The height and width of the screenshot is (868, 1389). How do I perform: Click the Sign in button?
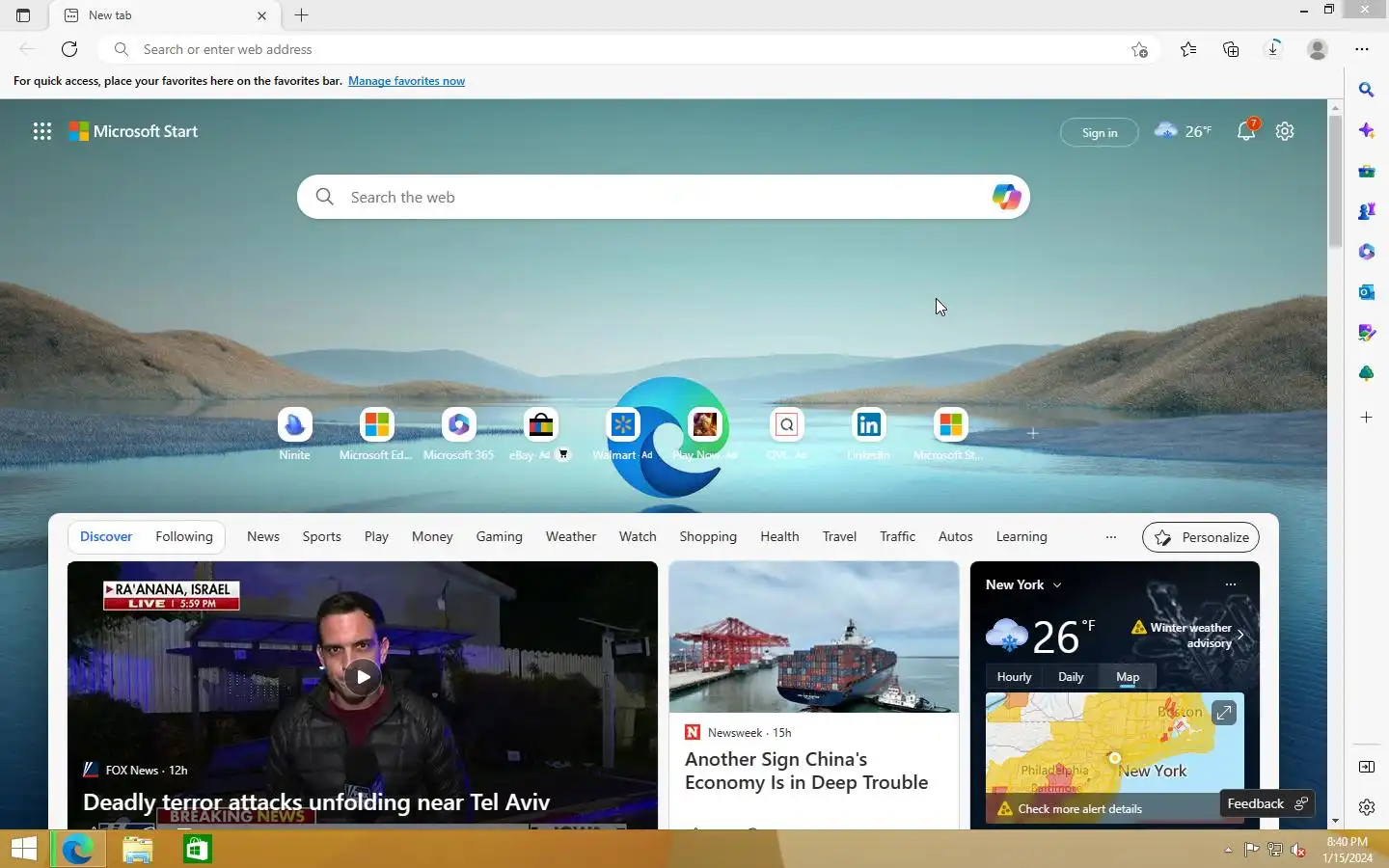click(1100, 132)
